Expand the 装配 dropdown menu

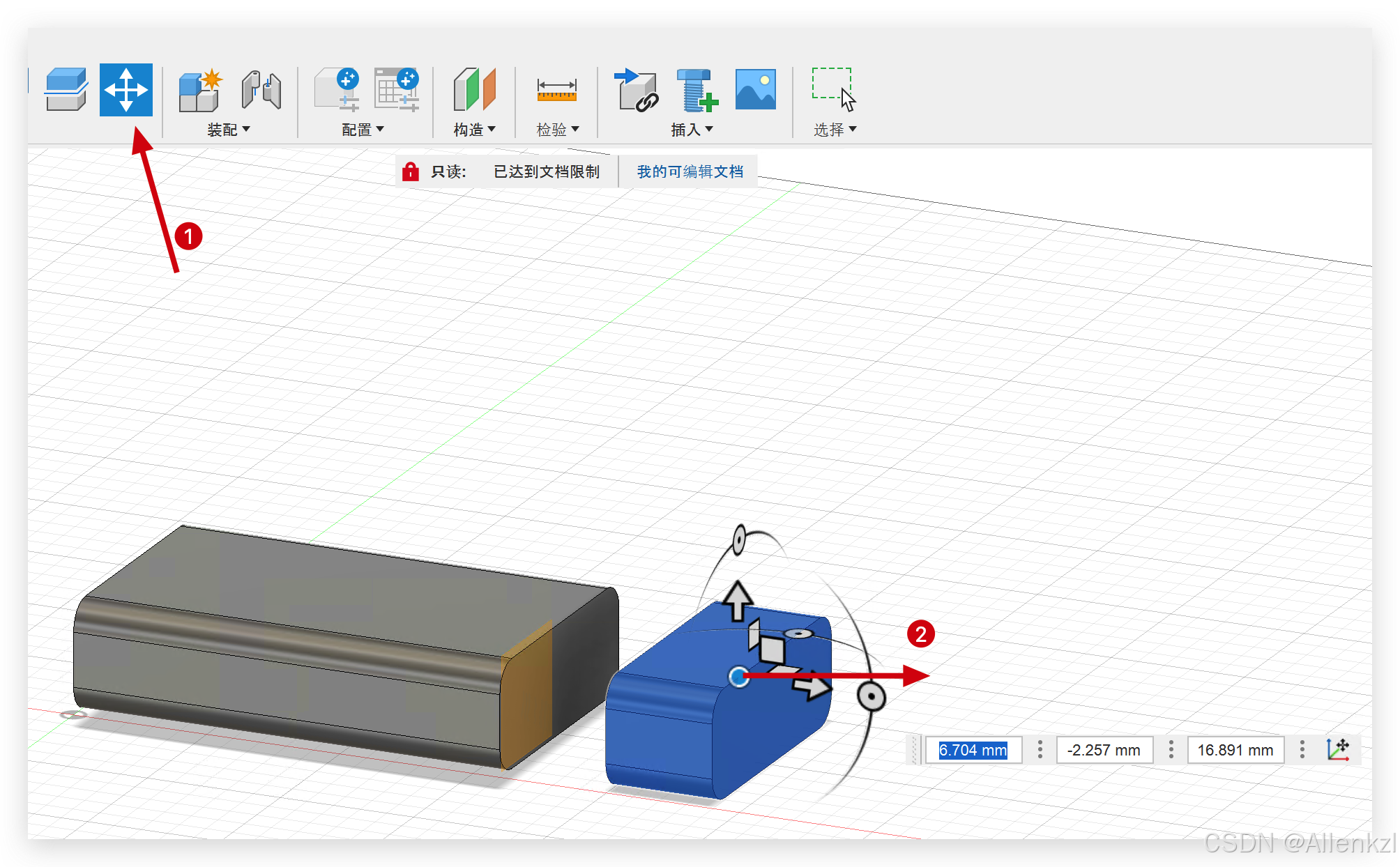point(229,130)
